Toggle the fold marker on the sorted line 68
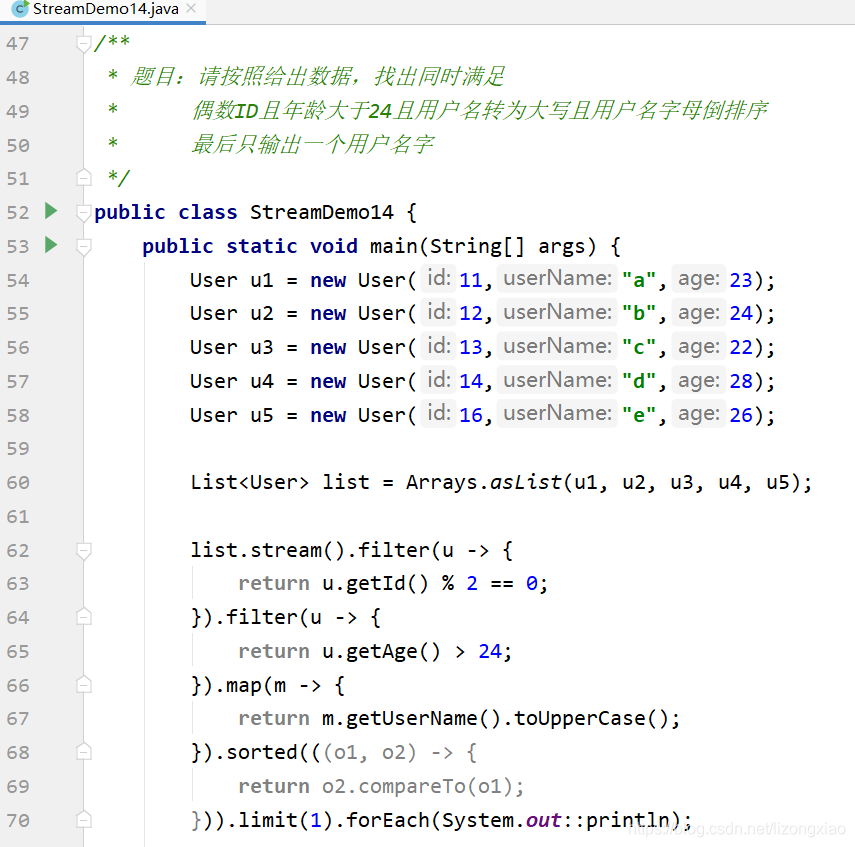This screenshot has height=847, width=855. pyautogui.click(x=84, y=752)
